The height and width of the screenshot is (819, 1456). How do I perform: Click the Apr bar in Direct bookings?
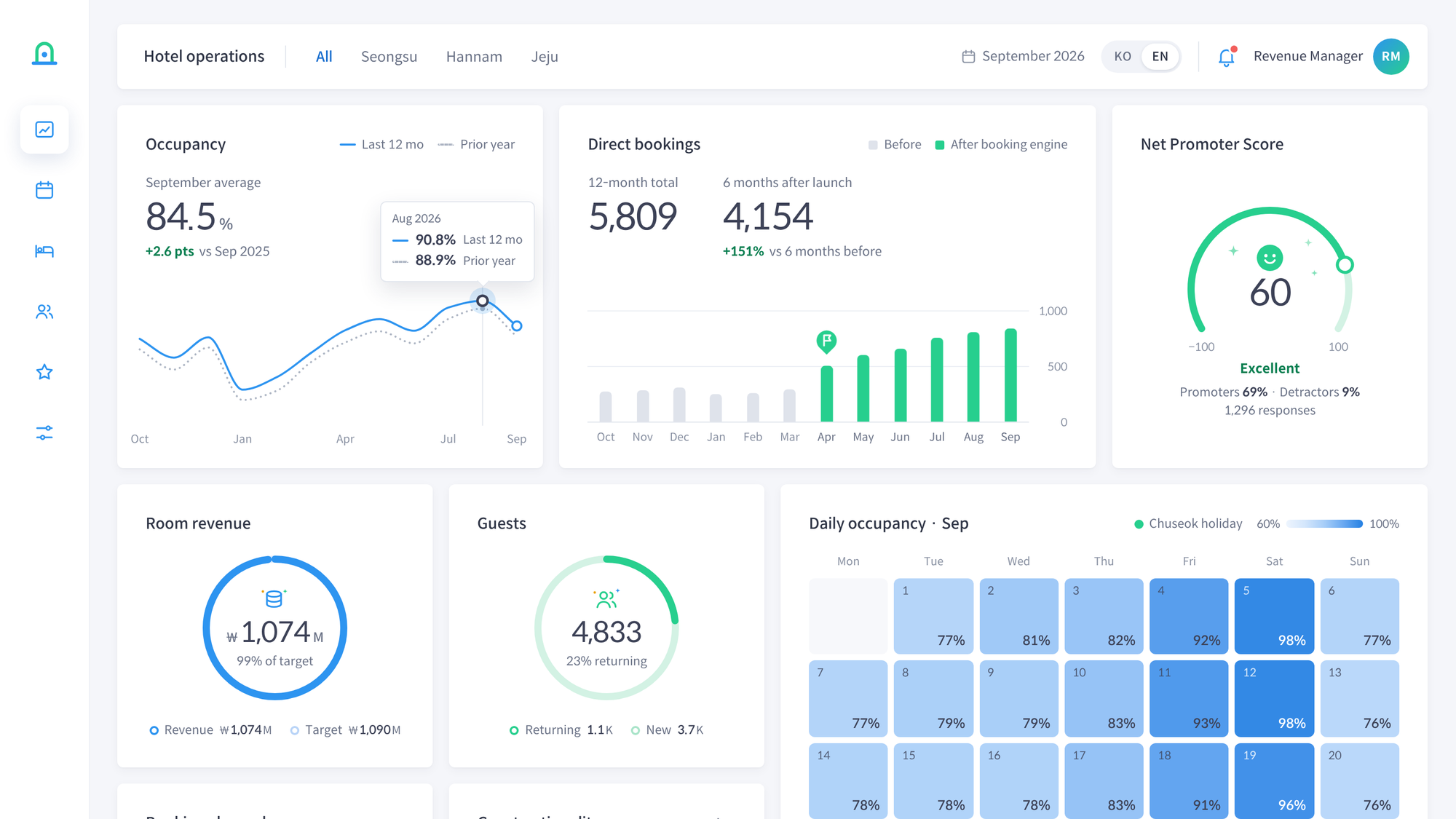click(826, 393)
